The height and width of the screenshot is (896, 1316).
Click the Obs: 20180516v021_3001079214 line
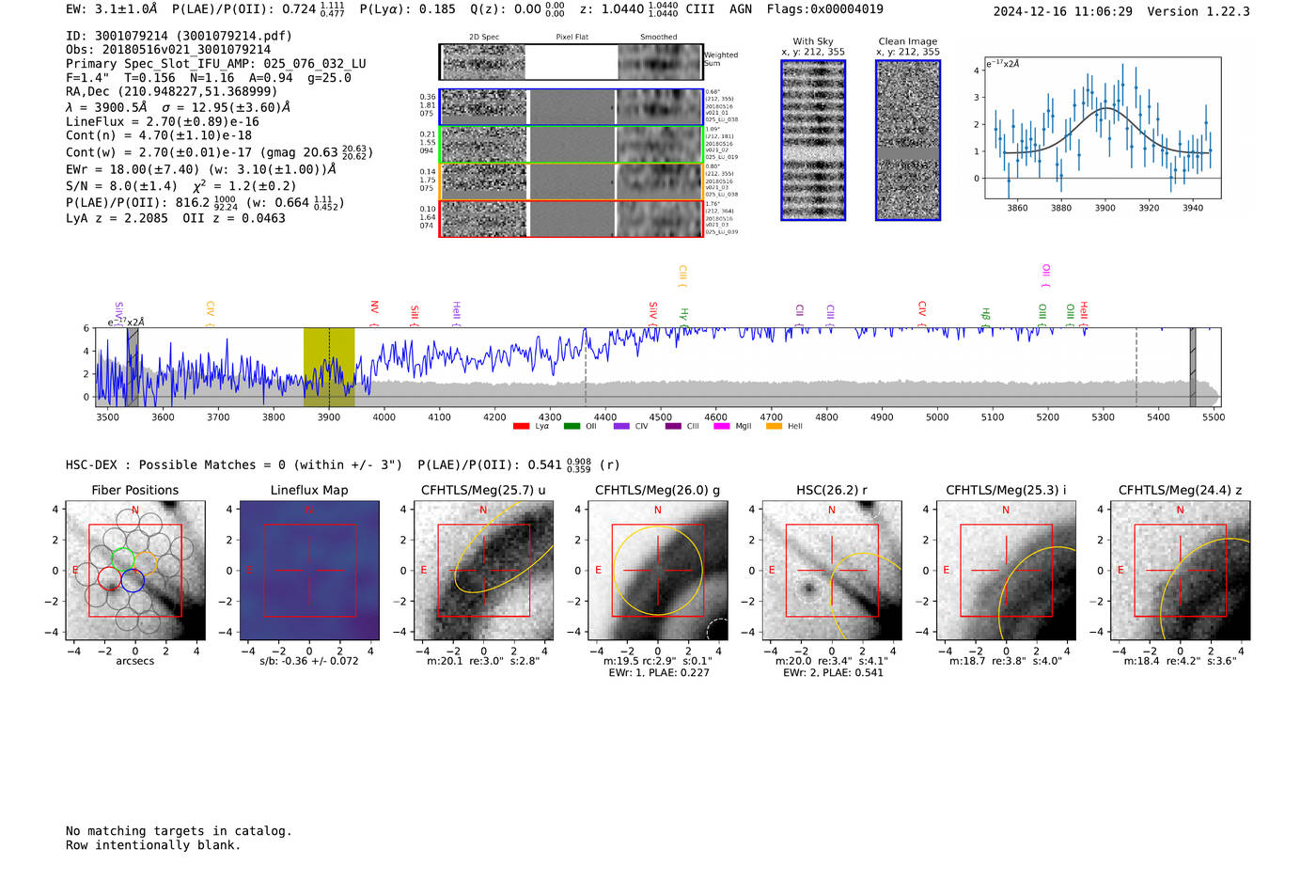click(168, 50)
